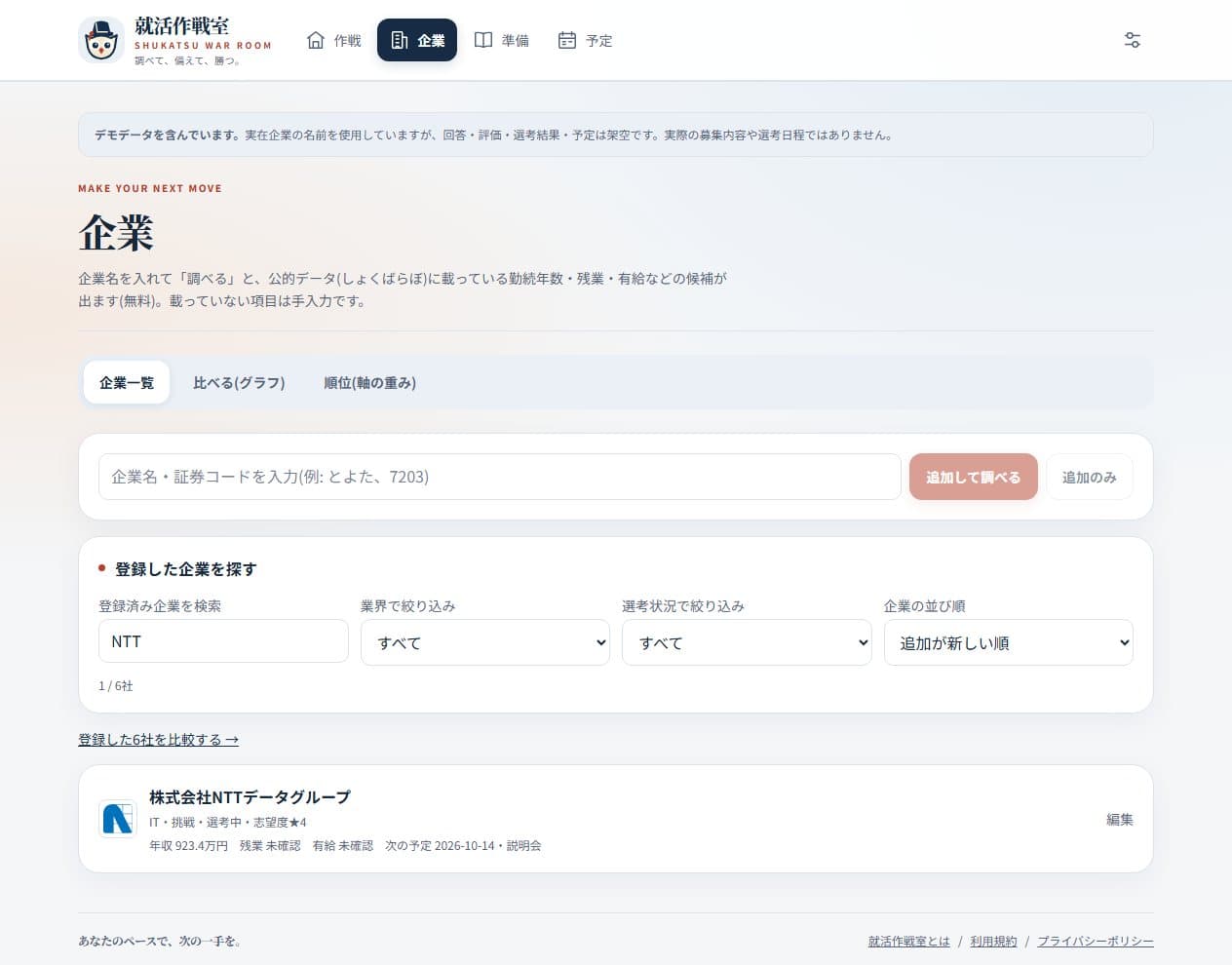This screenshot has height=965, width=1232.
Task: Click 編集 on the NTT Data card
Action: [1120, 819]
